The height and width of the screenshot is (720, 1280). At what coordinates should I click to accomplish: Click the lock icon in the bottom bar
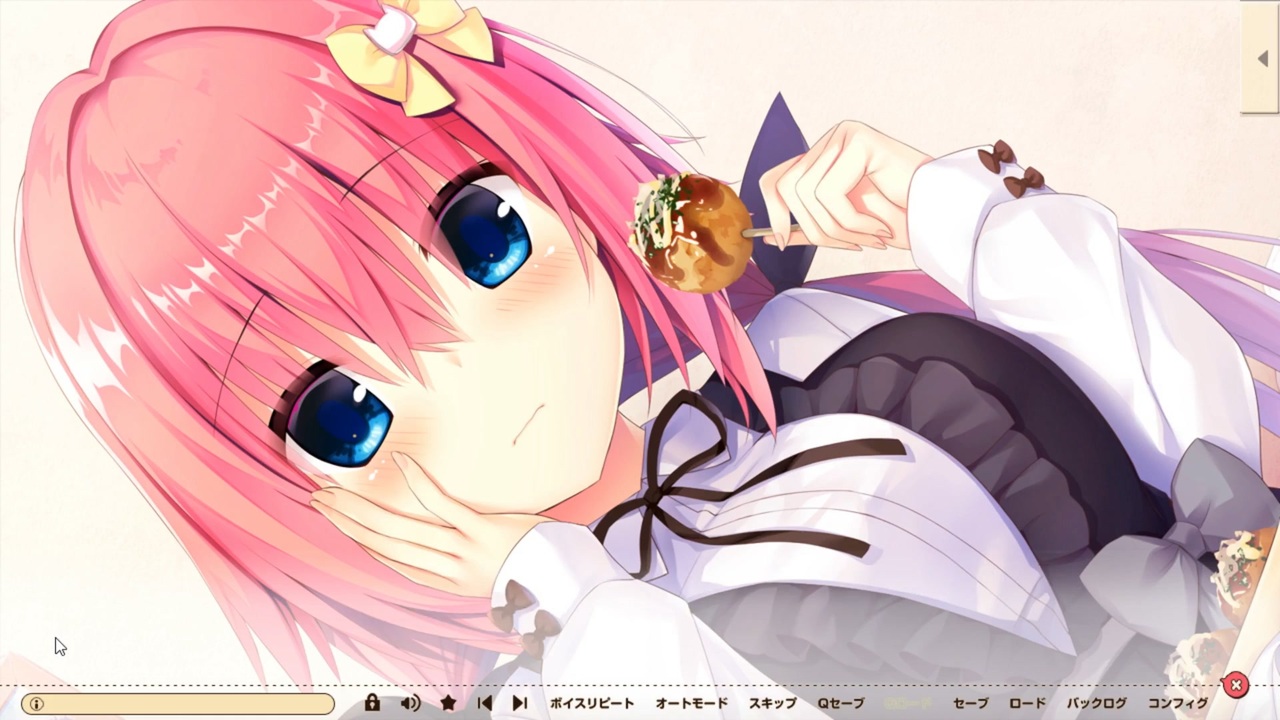[372, 703]
